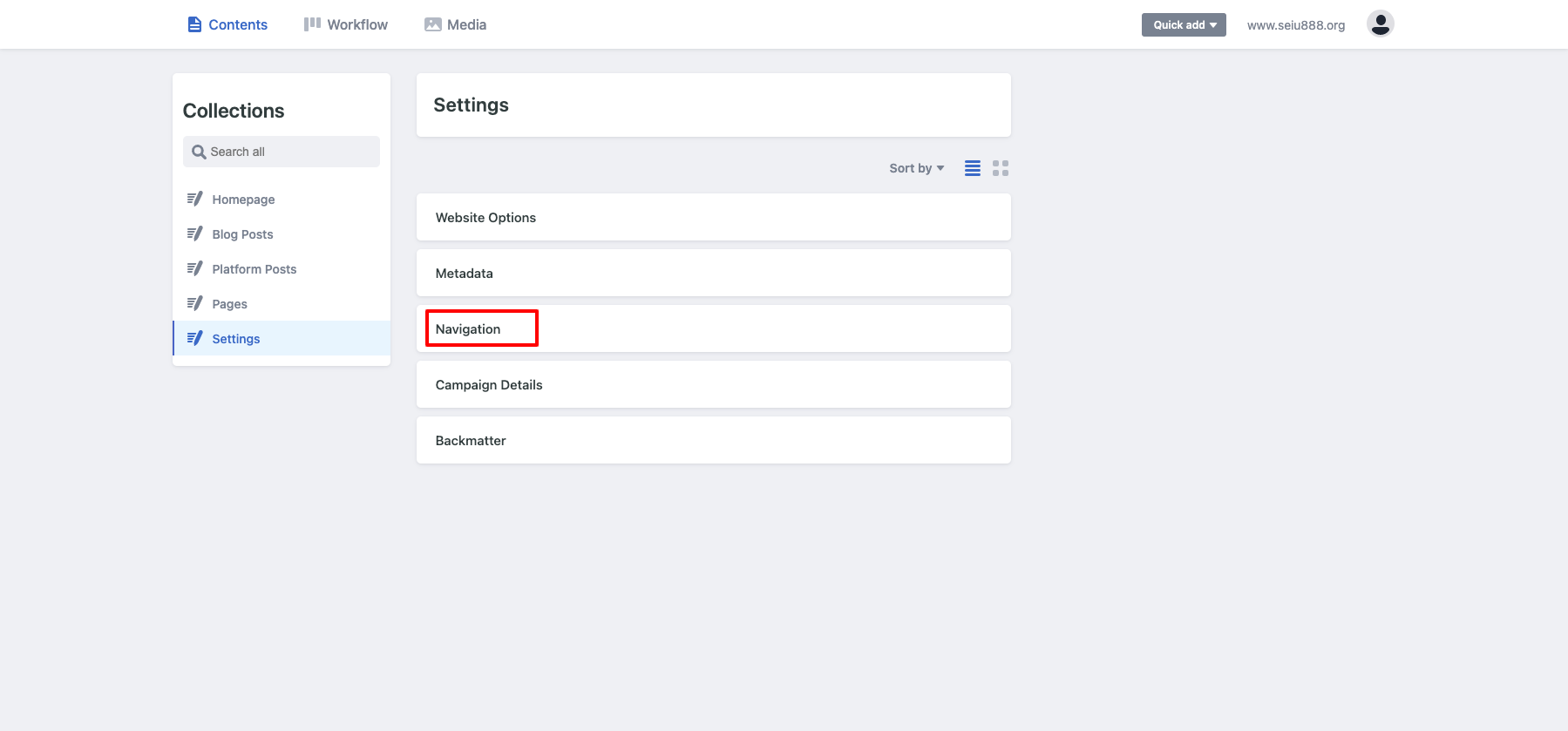Focus the Search all input field
The image size is (1568, 731).
(282, 152)
